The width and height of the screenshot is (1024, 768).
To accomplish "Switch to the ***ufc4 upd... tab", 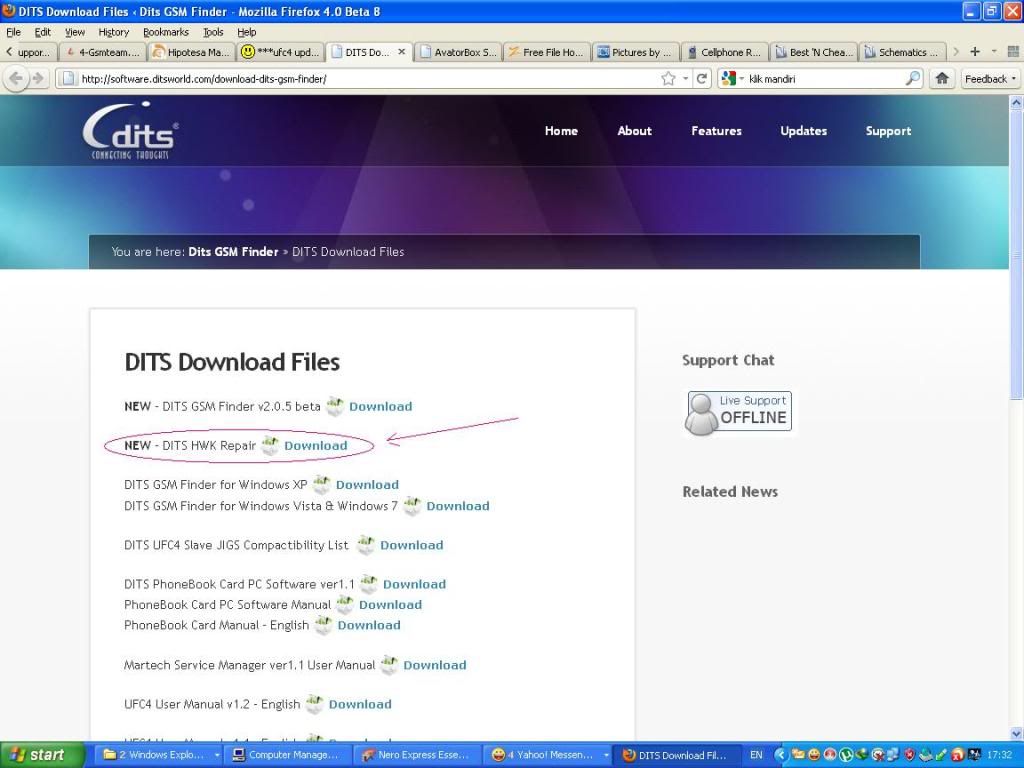I will 281,52.
